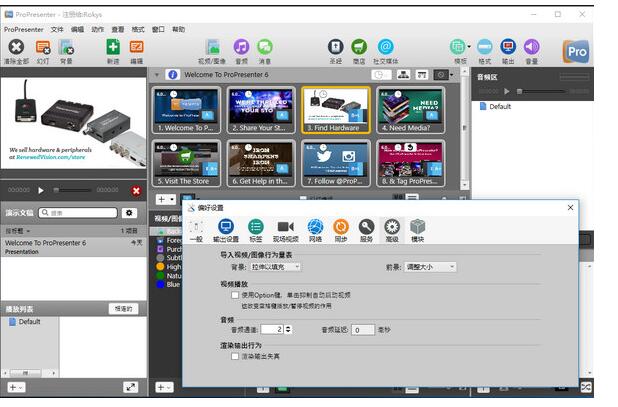This screenshot has width=618, height=407.
Task: Open the Social Media @ icon
Action: (385, 47)
